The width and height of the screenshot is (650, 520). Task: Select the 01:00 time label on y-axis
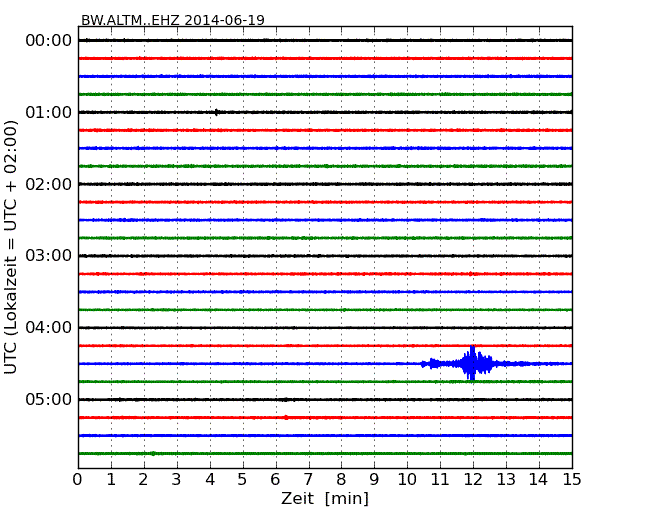pos(49,112)
